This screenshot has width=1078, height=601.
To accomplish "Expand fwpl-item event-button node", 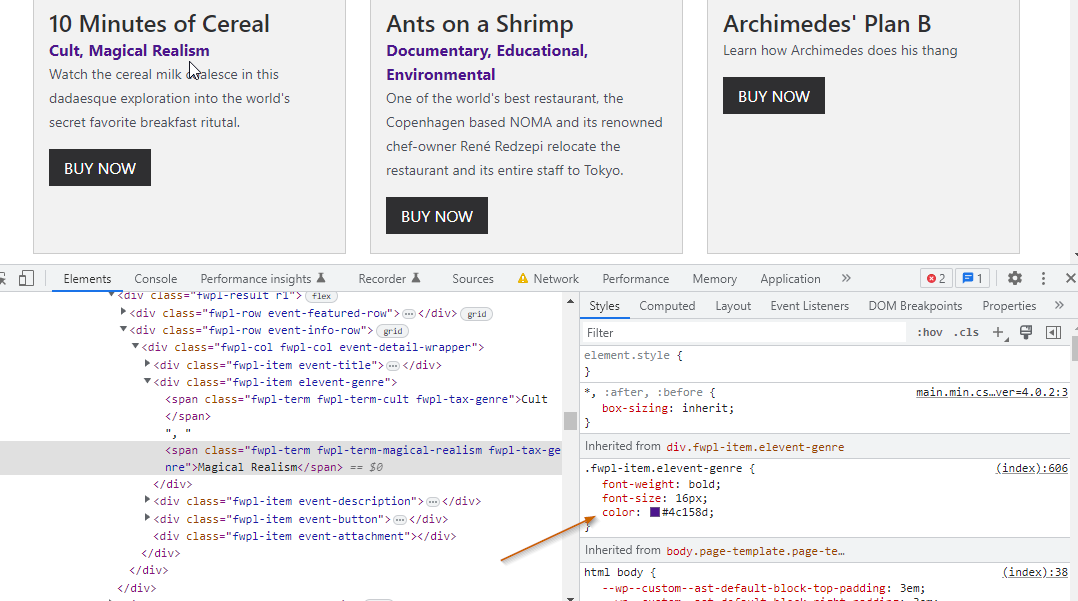I will (147, 518).
